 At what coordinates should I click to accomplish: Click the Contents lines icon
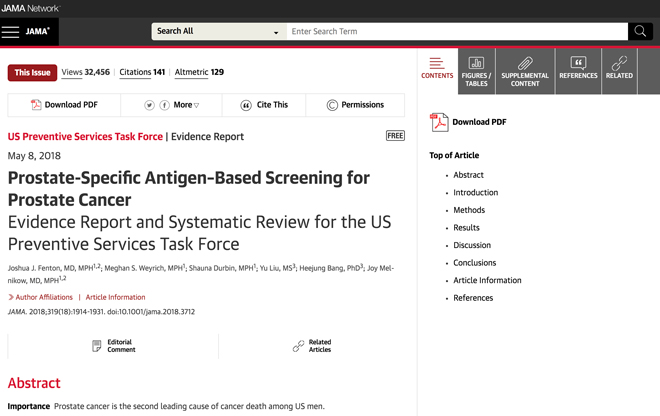click(x=437, y=63)
